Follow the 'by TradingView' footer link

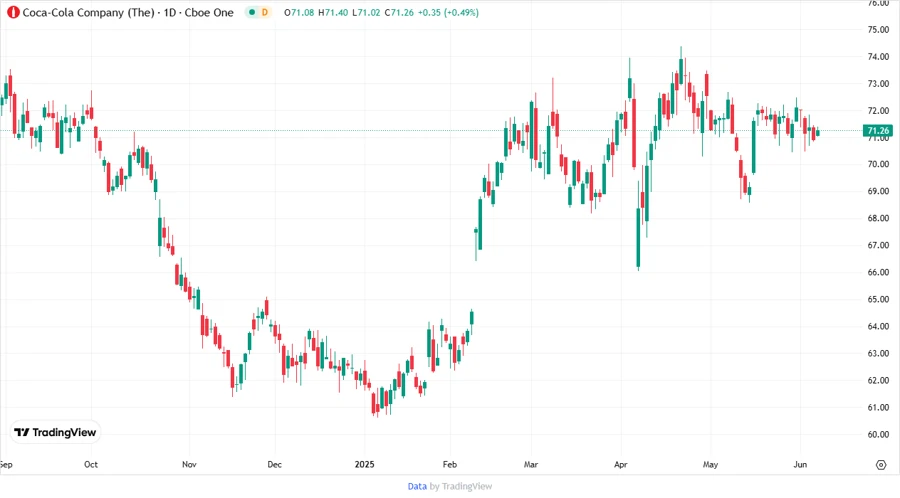pos(461,486)
